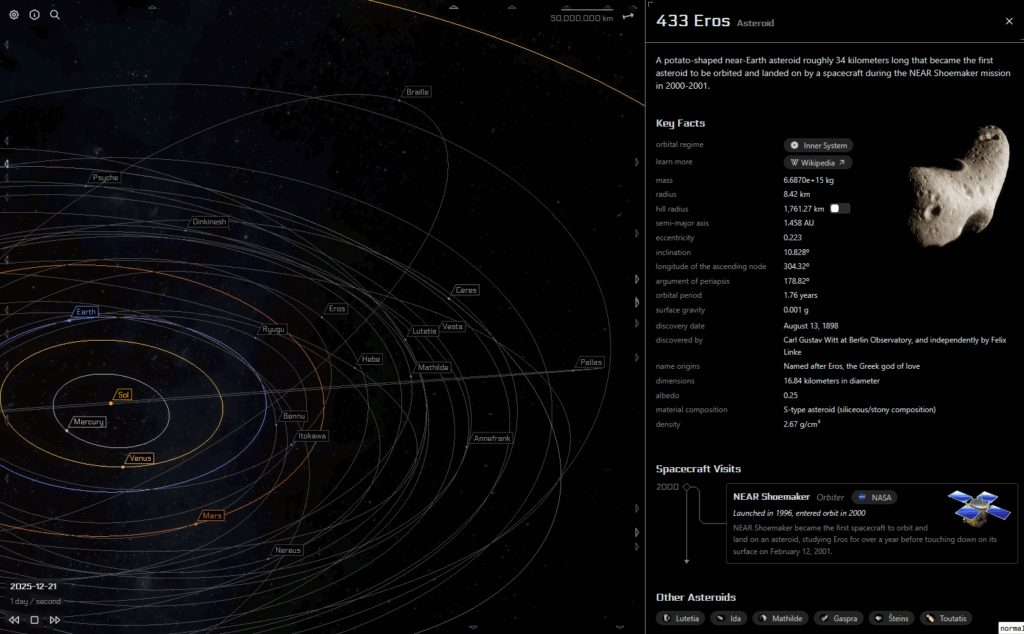This screenshot has width=1024, height=634.
Task: Click the orbital period value 1.76 years
Action: pyautogui.click(x=801, y=295)
